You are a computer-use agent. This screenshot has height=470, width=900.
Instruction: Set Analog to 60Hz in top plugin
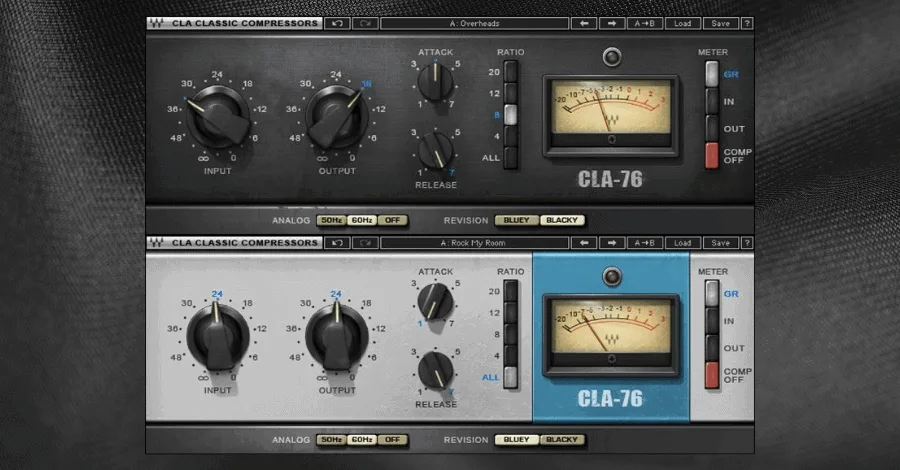pos(362,220)
